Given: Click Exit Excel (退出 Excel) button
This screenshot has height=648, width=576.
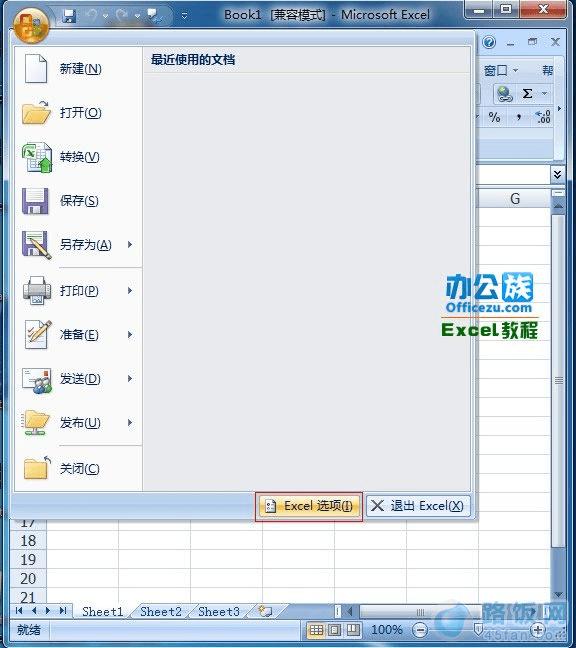Looking at the screenshot, I should (418, 506).
